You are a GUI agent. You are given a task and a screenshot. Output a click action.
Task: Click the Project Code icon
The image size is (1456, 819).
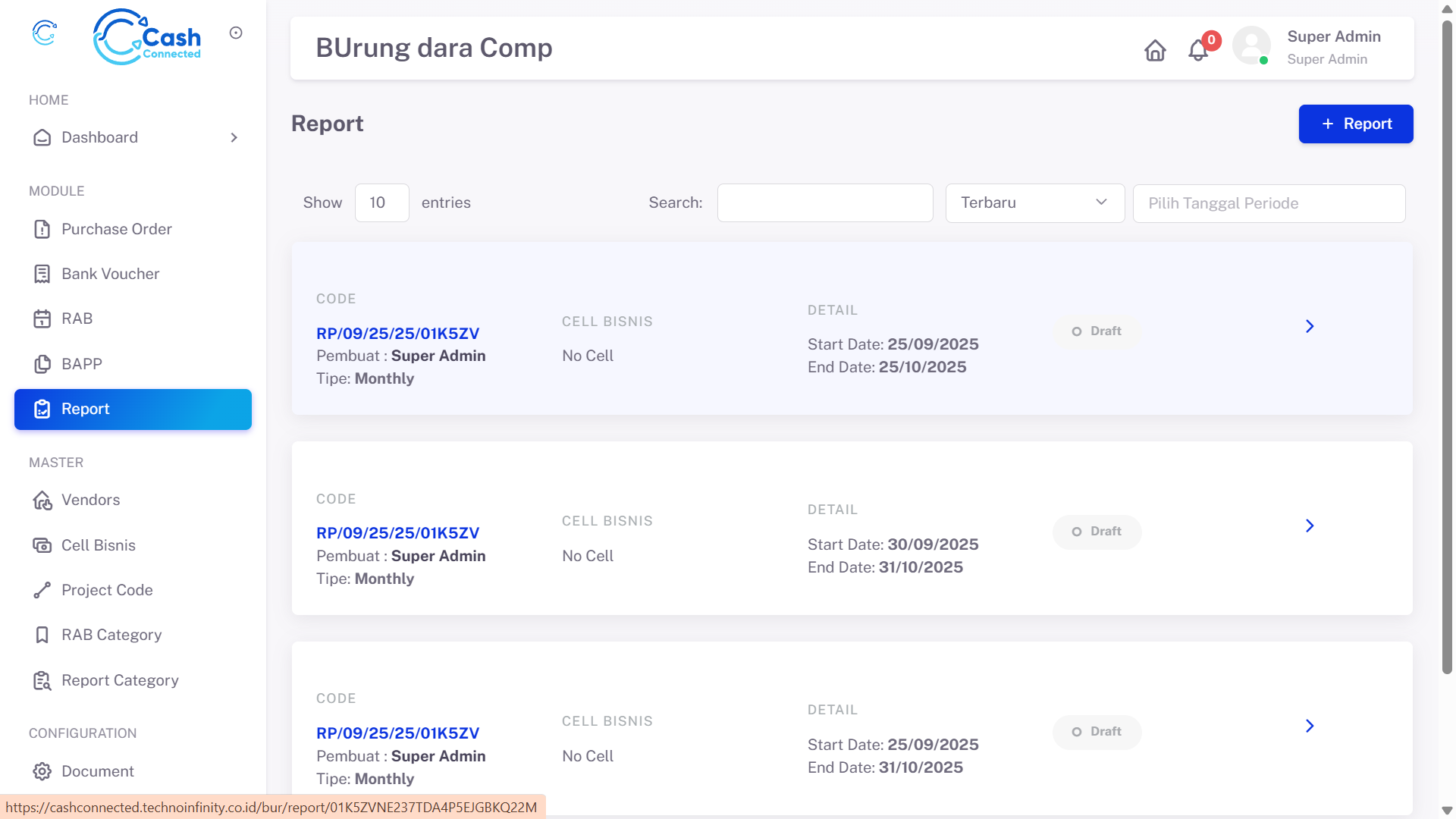(42, 590)
